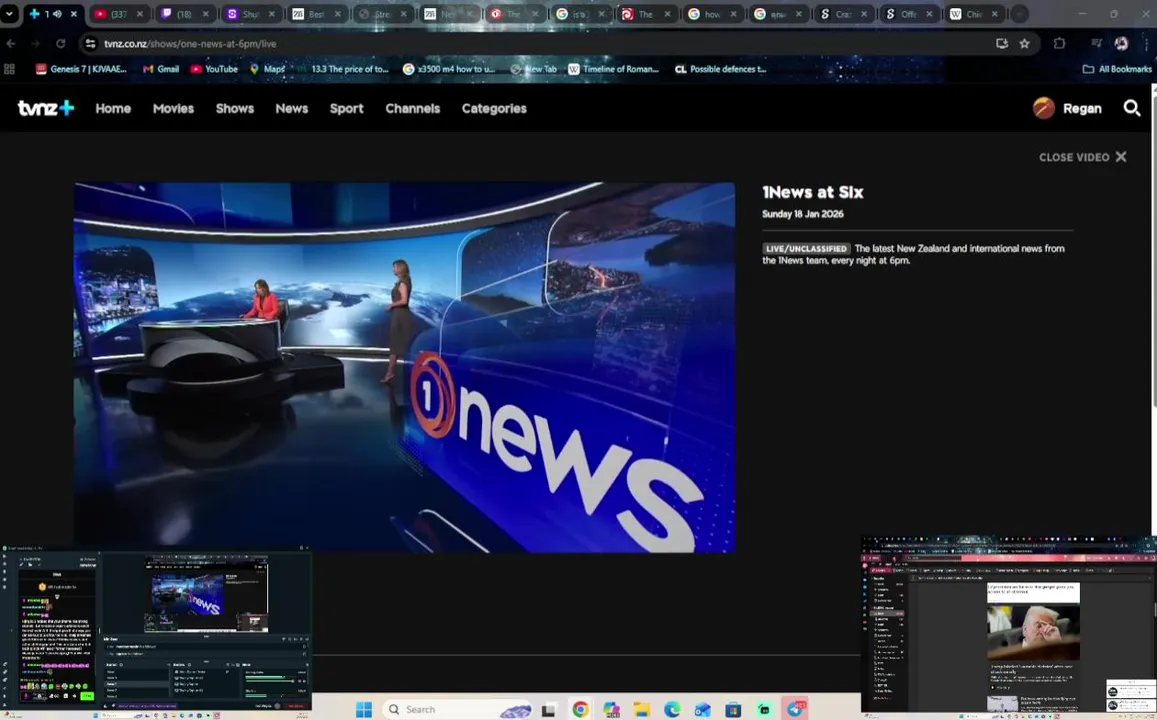1157x720 pixels.
Task: Open the Movies section
Action: point(173,108)
